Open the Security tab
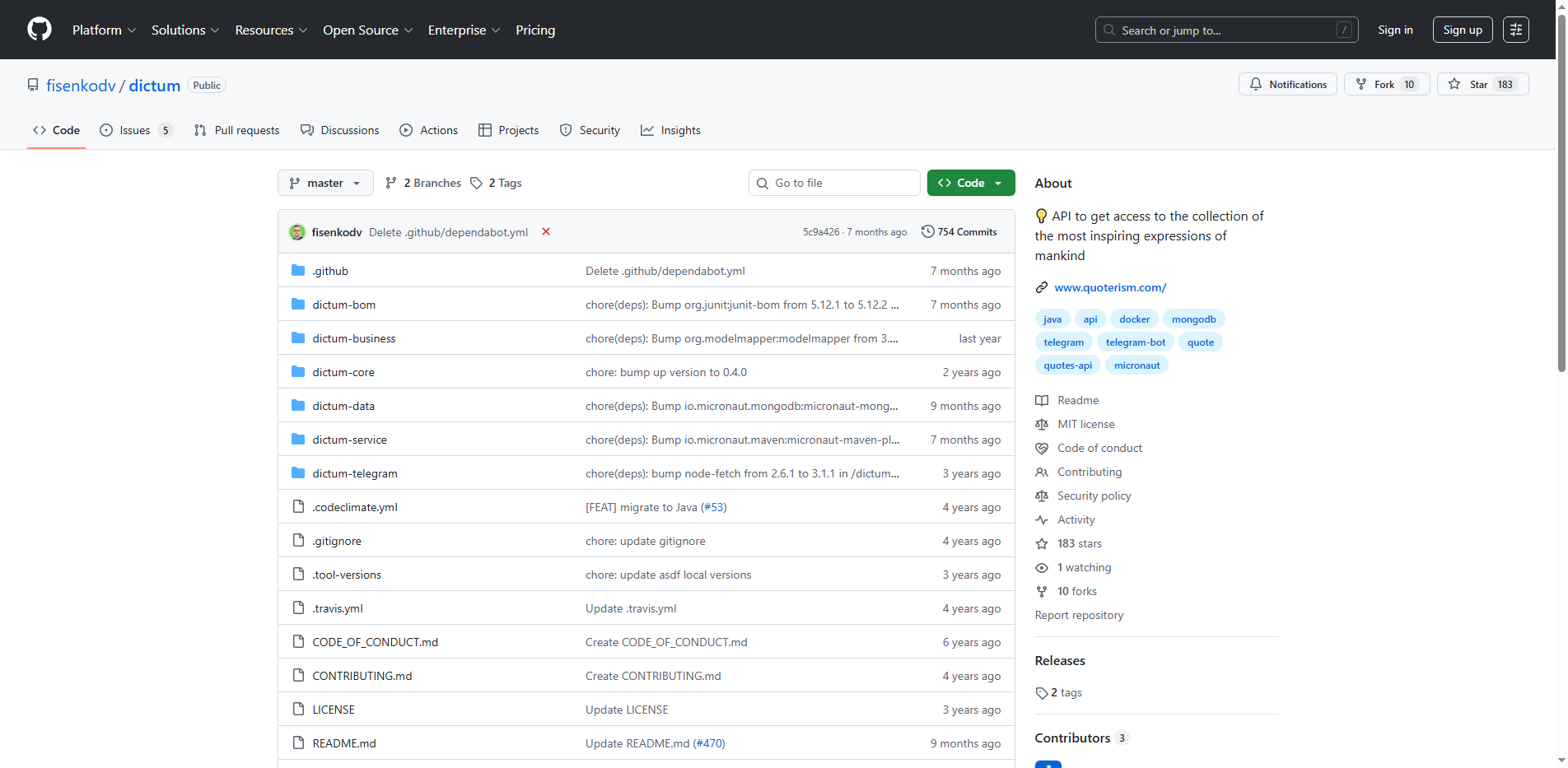Screen dimensions: 1568x768 tap(590, 130)
